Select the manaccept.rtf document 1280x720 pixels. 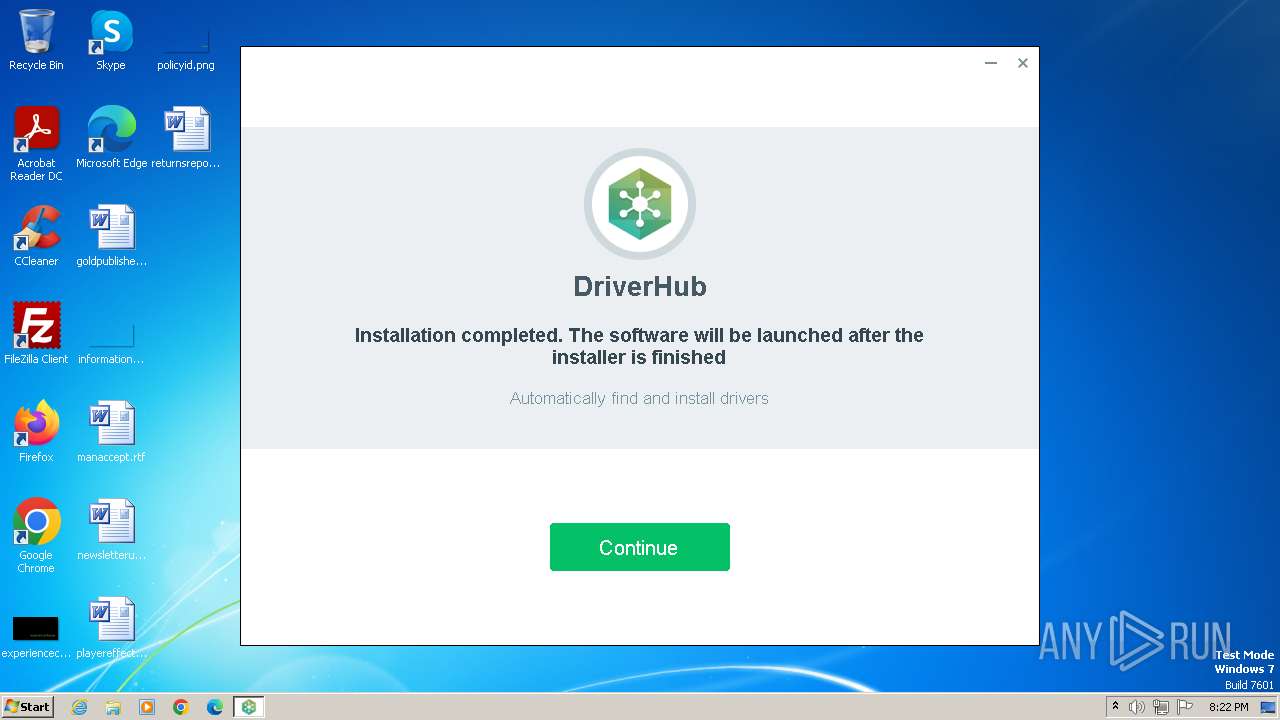tap(111, 432)
